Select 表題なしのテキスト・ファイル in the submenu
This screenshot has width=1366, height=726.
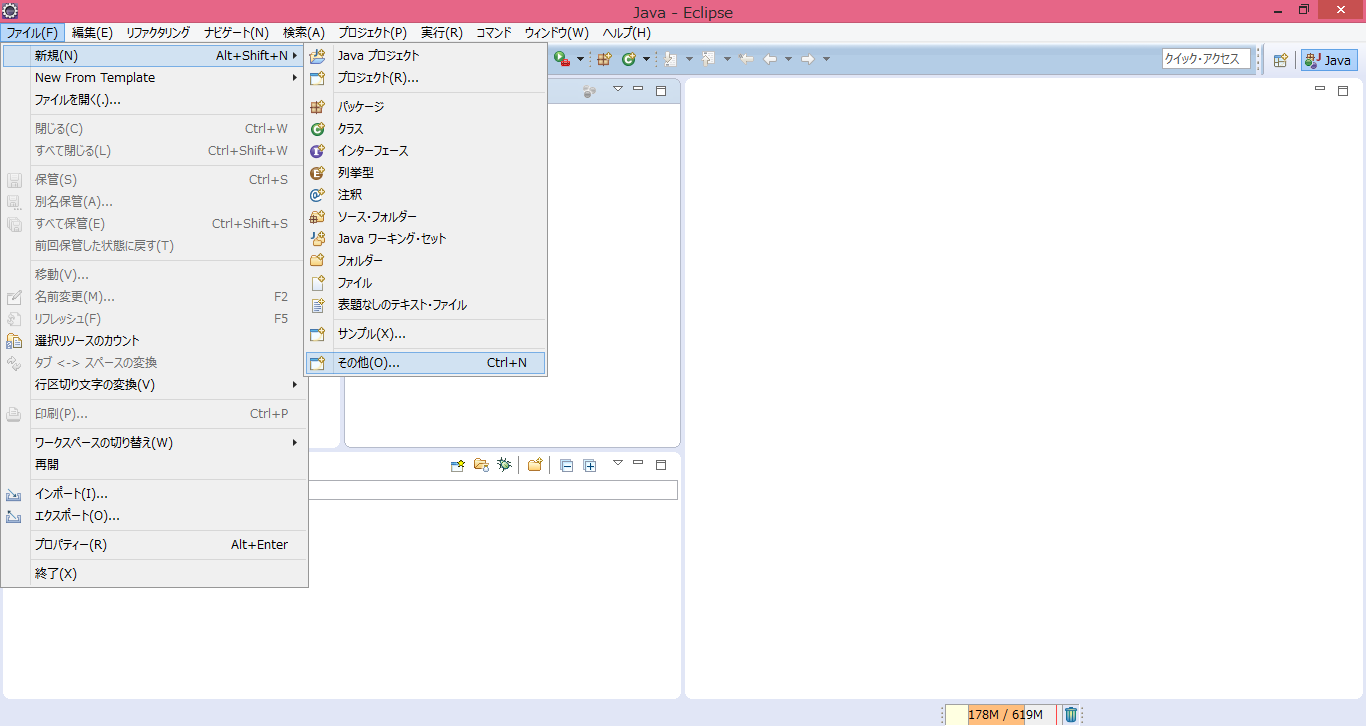point(426,305)
